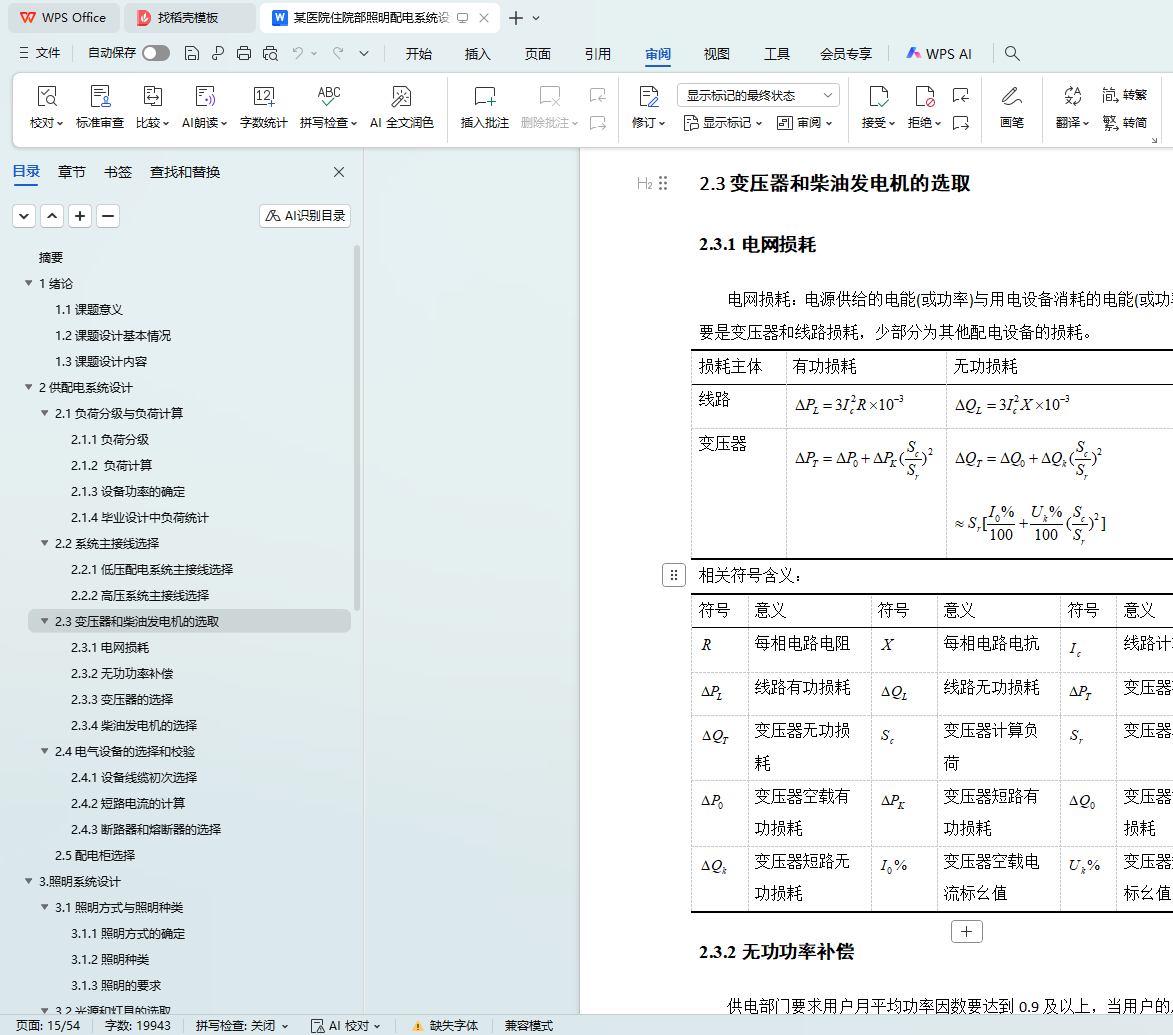1173x1035 pixels.
Task: Switch to the 书签 sidebar tab
Action: pos(118,172)
